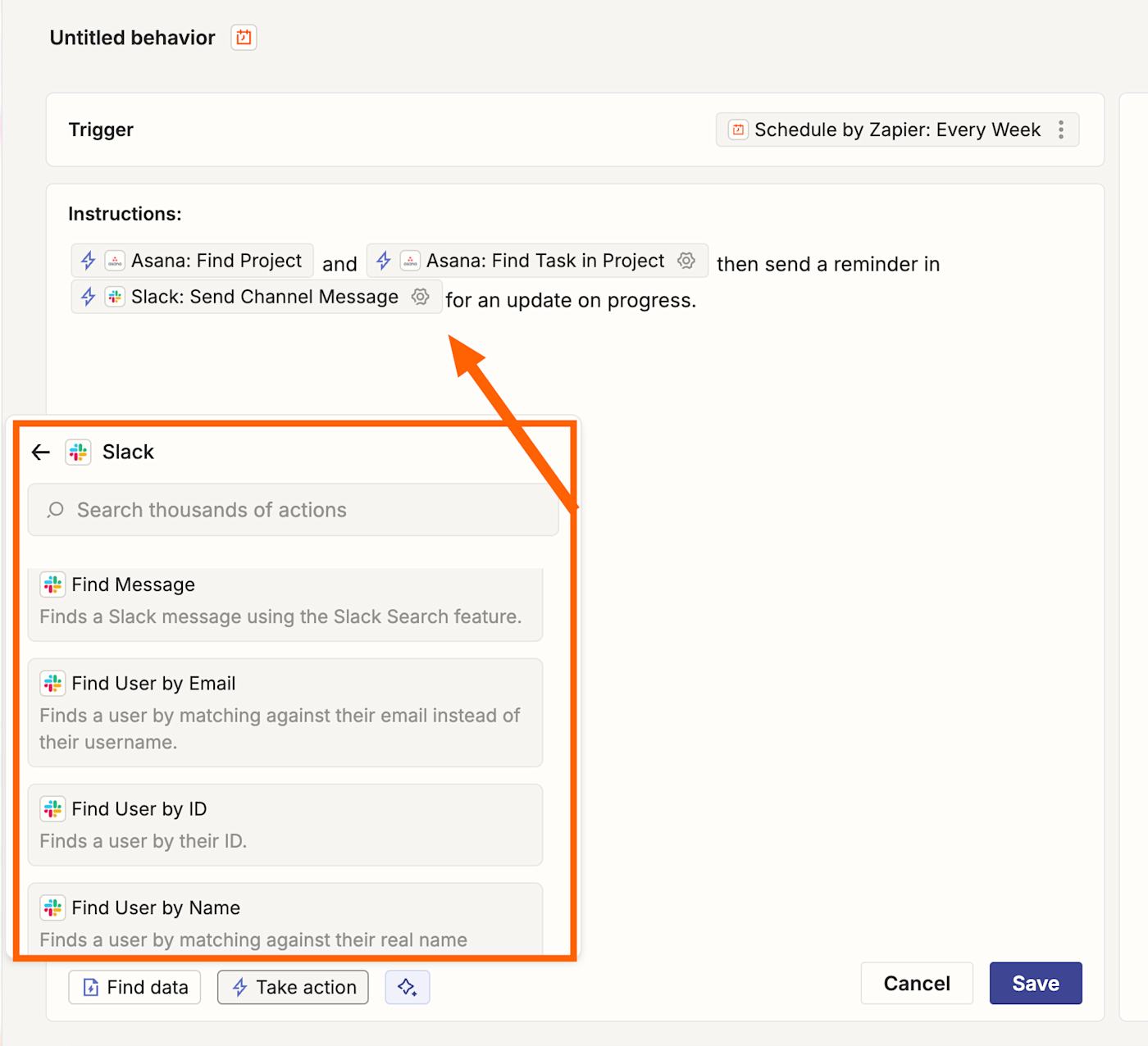Click the Take action button

tap(293, 987)
